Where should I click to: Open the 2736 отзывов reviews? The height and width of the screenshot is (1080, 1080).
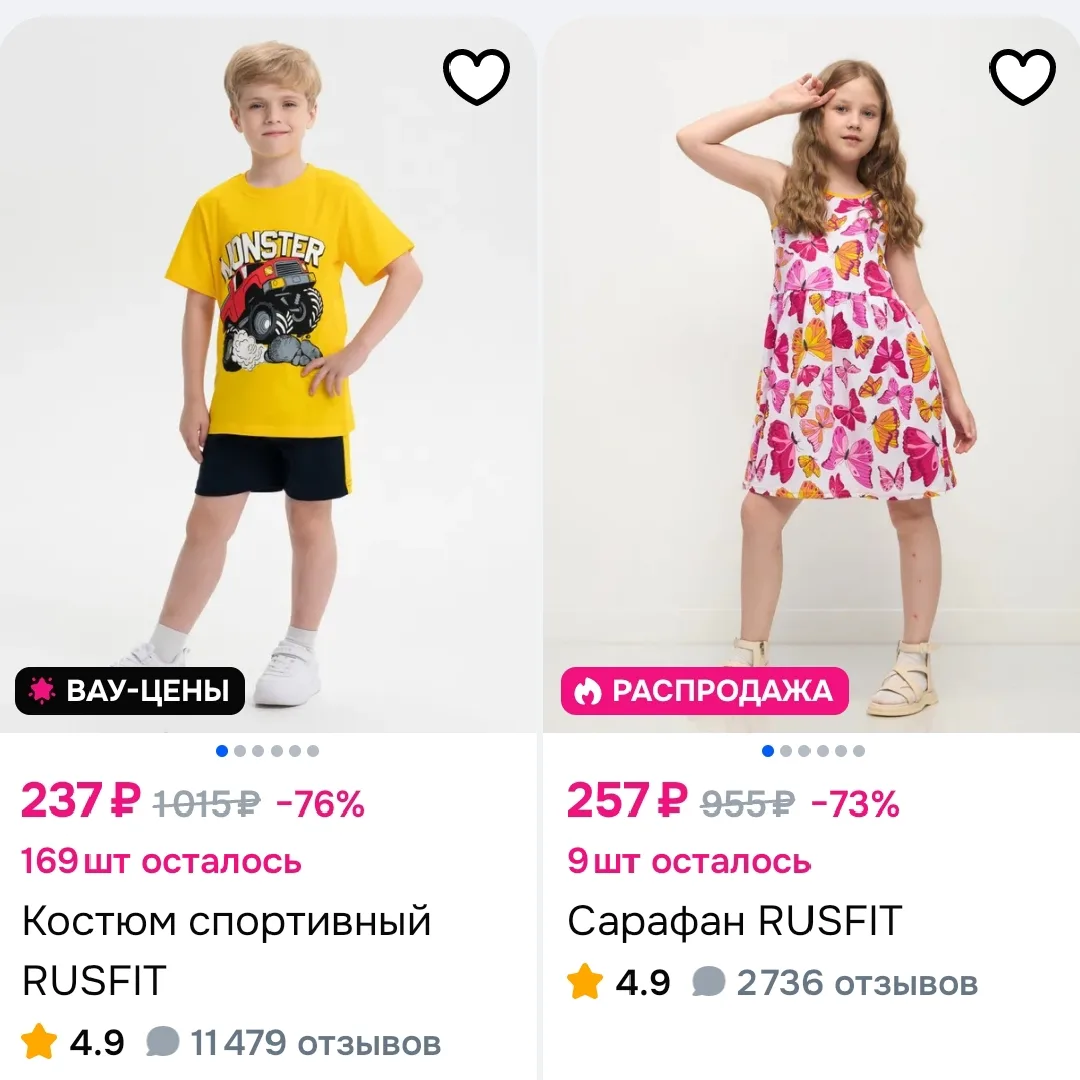click(858, 982)
